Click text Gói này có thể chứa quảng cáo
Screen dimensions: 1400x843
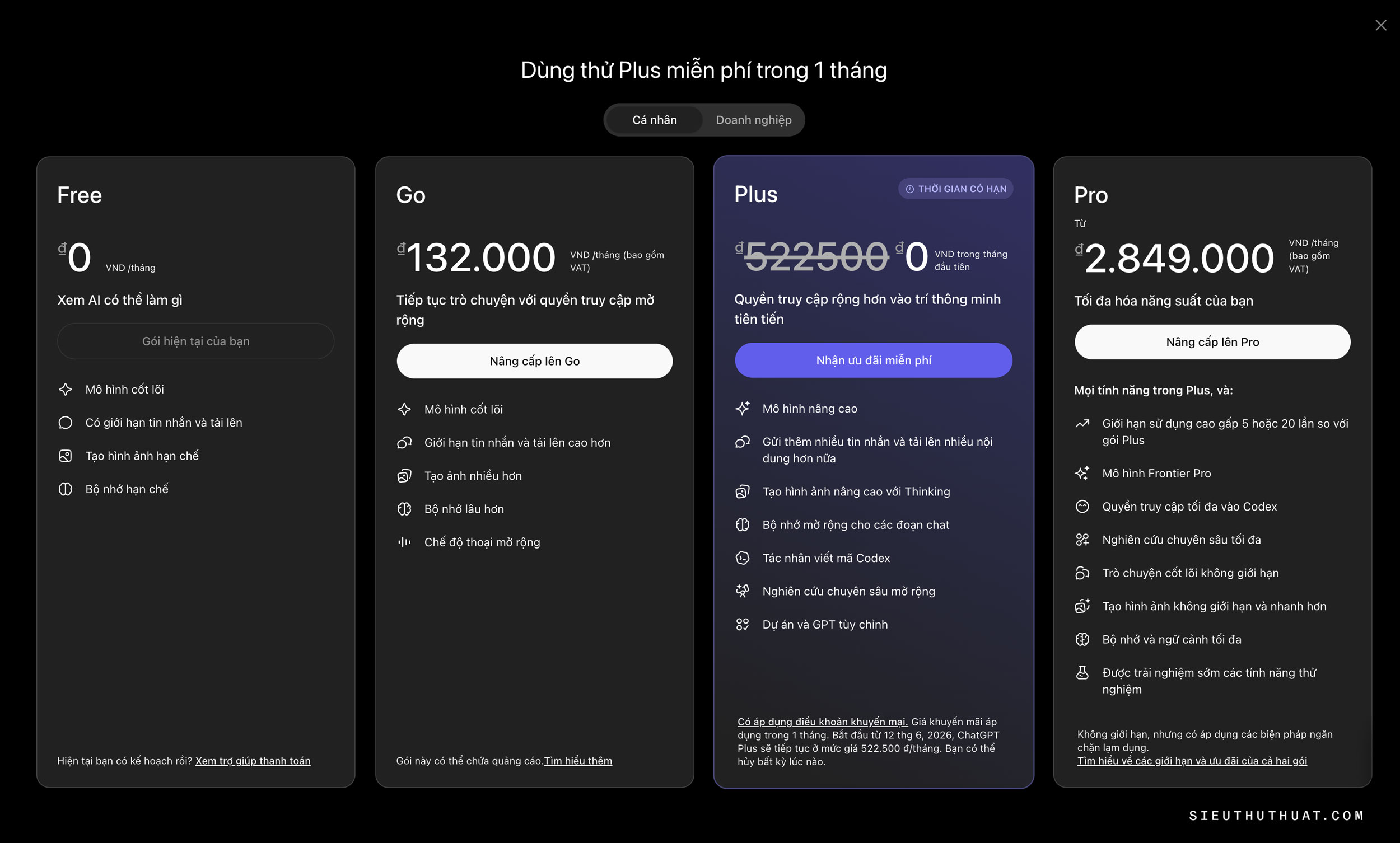point(470,761)
